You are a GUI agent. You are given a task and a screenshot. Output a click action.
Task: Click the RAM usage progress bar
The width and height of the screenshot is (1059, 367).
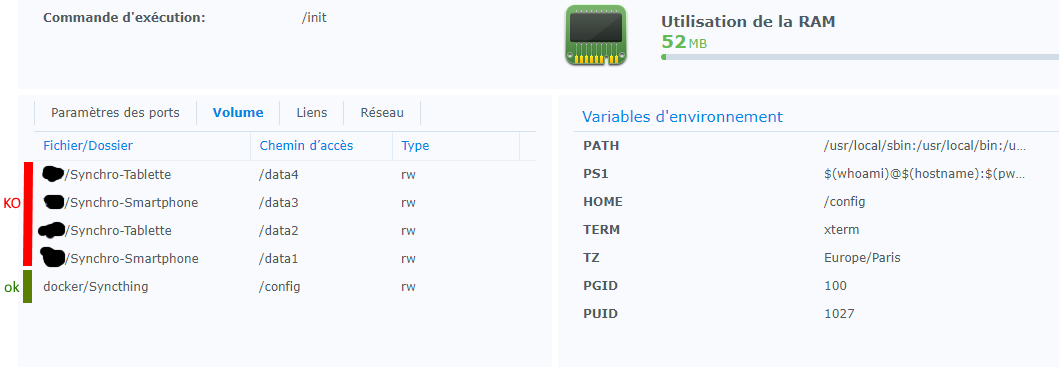point(860,57)
